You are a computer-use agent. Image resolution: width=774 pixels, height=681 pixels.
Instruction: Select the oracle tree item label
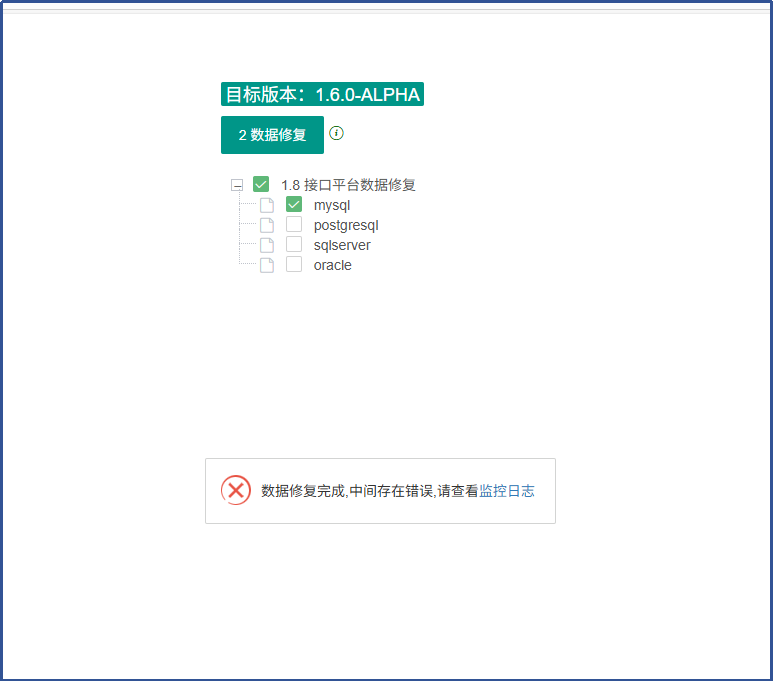(333, 265)
